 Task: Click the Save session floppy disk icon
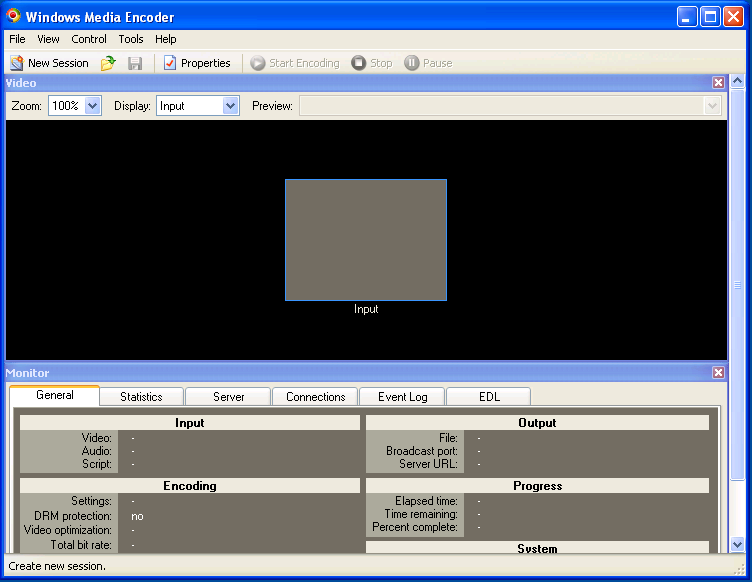coord(135,63)
